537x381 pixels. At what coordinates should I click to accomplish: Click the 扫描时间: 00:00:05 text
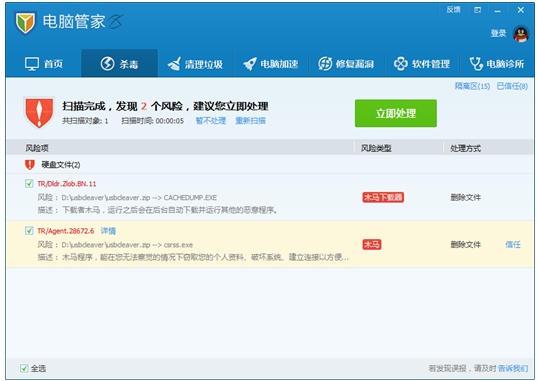pyautogui.click(x=152, y=121)
